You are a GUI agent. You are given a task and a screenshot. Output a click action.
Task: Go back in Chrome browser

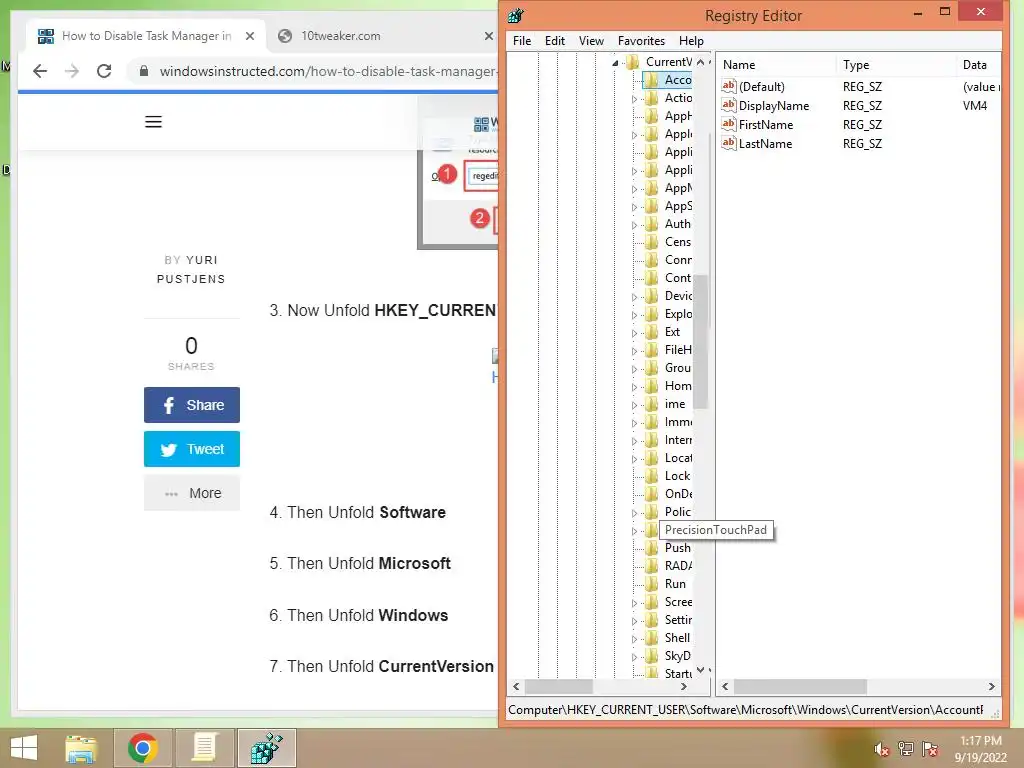pos(40,71)
